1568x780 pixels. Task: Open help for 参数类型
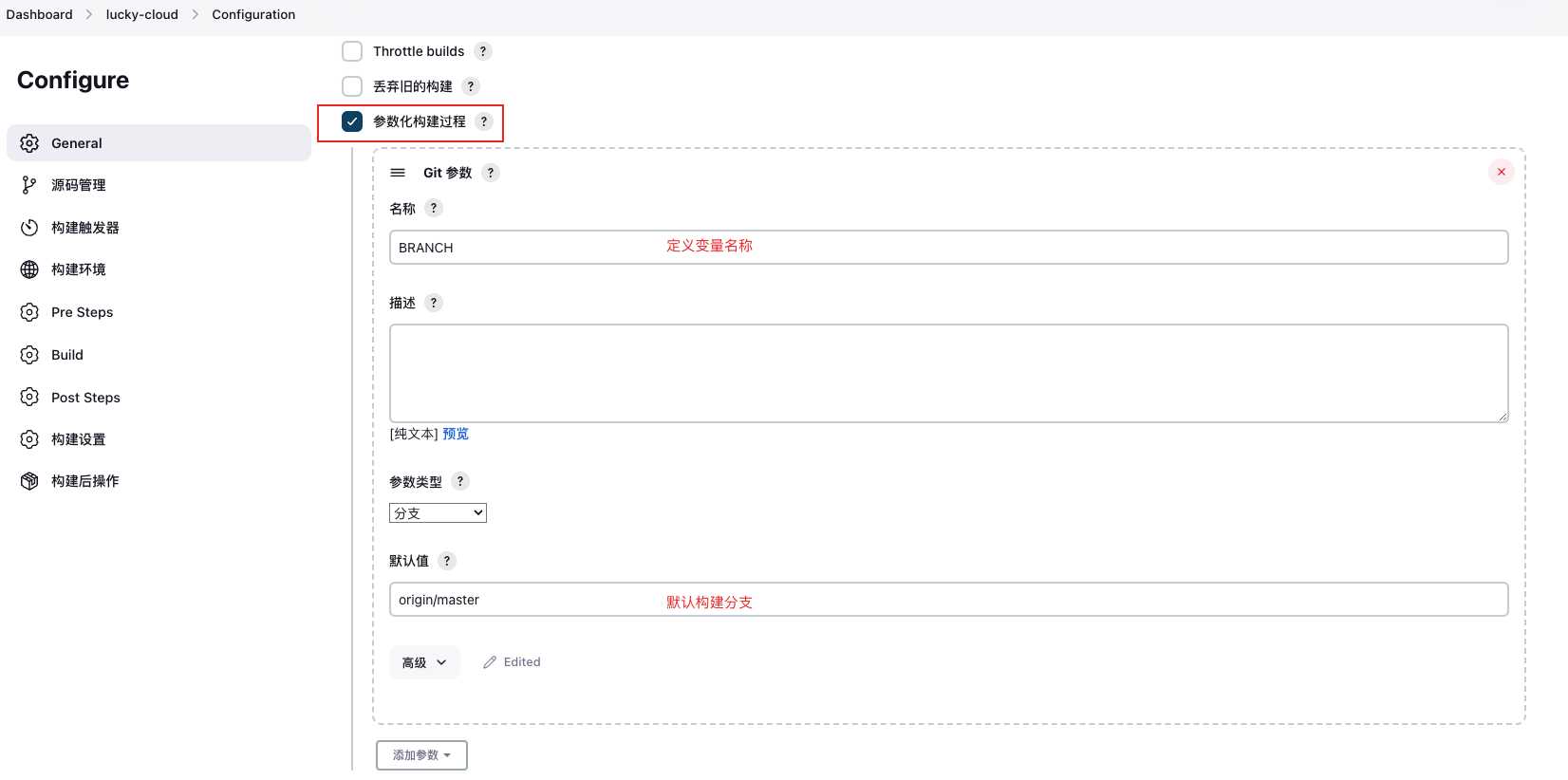(460, 481)
